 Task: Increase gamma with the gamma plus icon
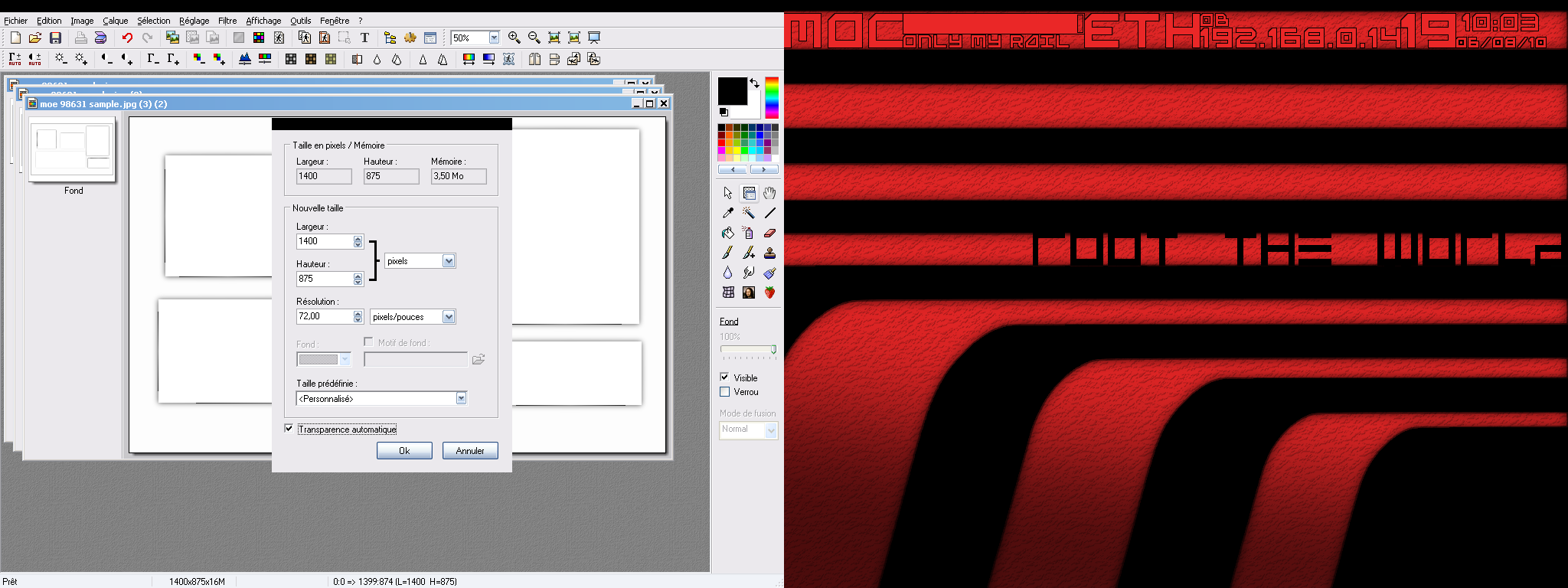[x=173, y=59]
